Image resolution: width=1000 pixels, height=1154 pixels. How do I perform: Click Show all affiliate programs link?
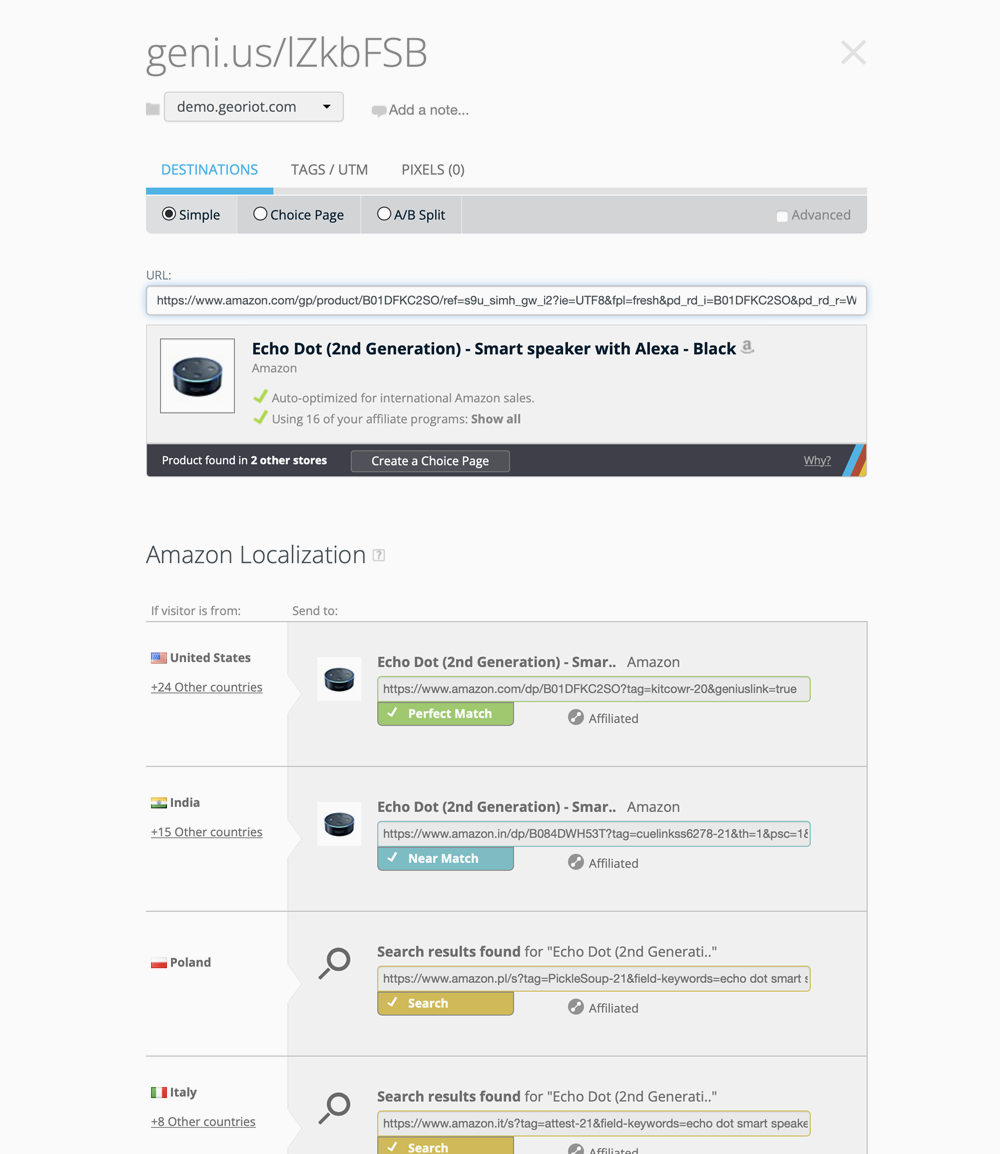(496, 419)
